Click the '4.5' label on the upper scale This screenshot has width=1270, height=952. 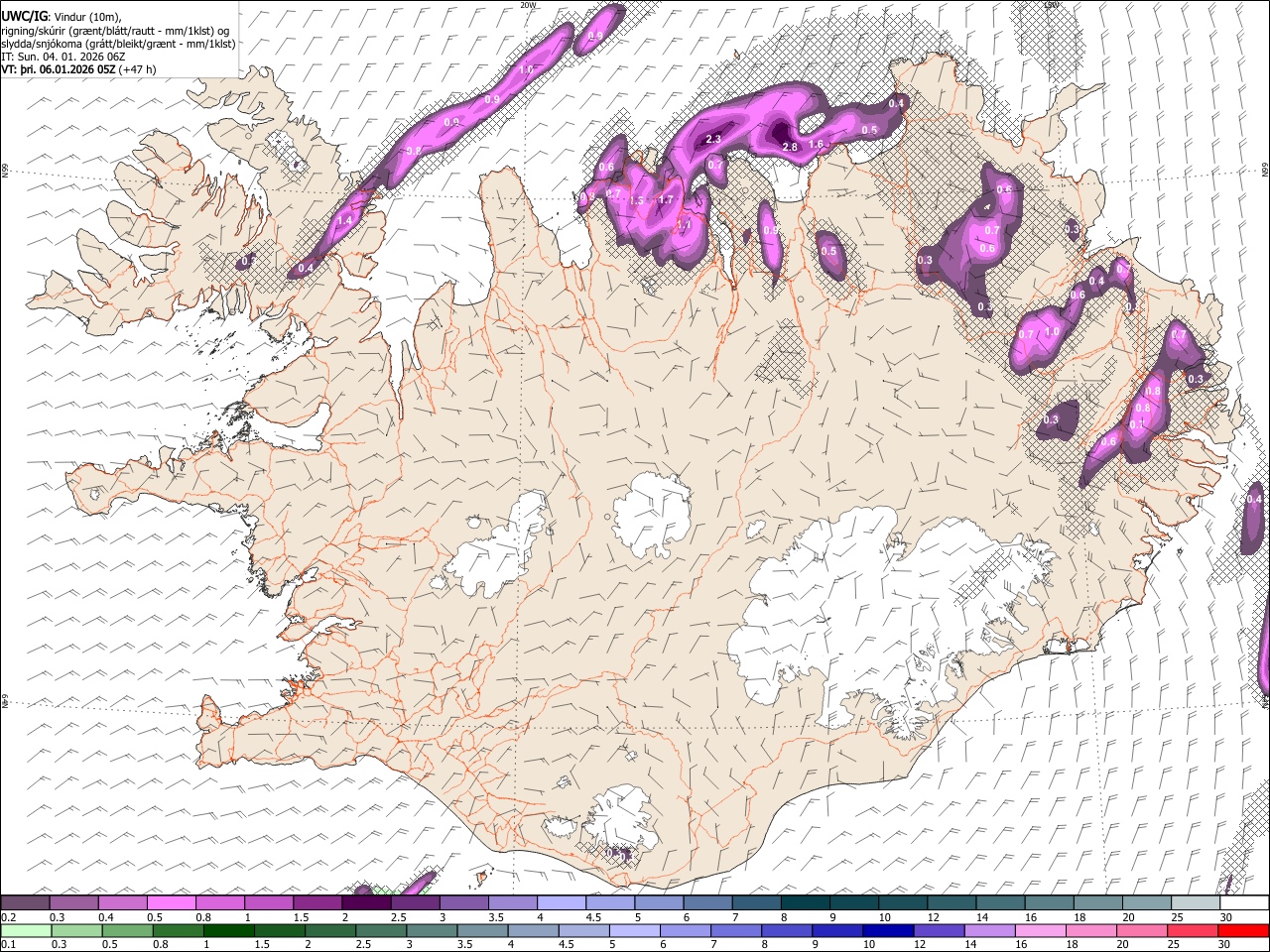pos(592,917)
